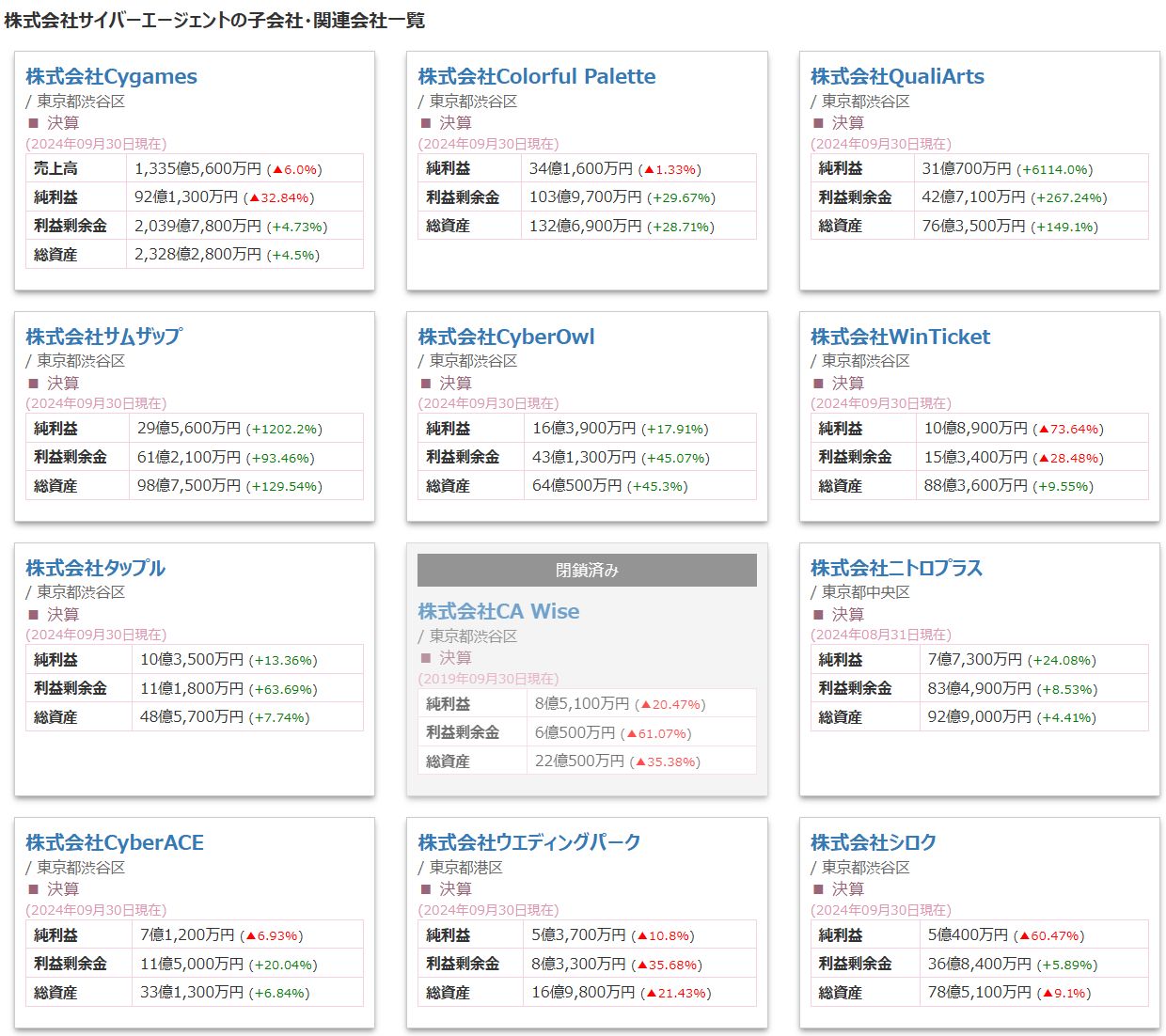
Task: Click the 株式会社タップル heading link
Action: point(95,568)
